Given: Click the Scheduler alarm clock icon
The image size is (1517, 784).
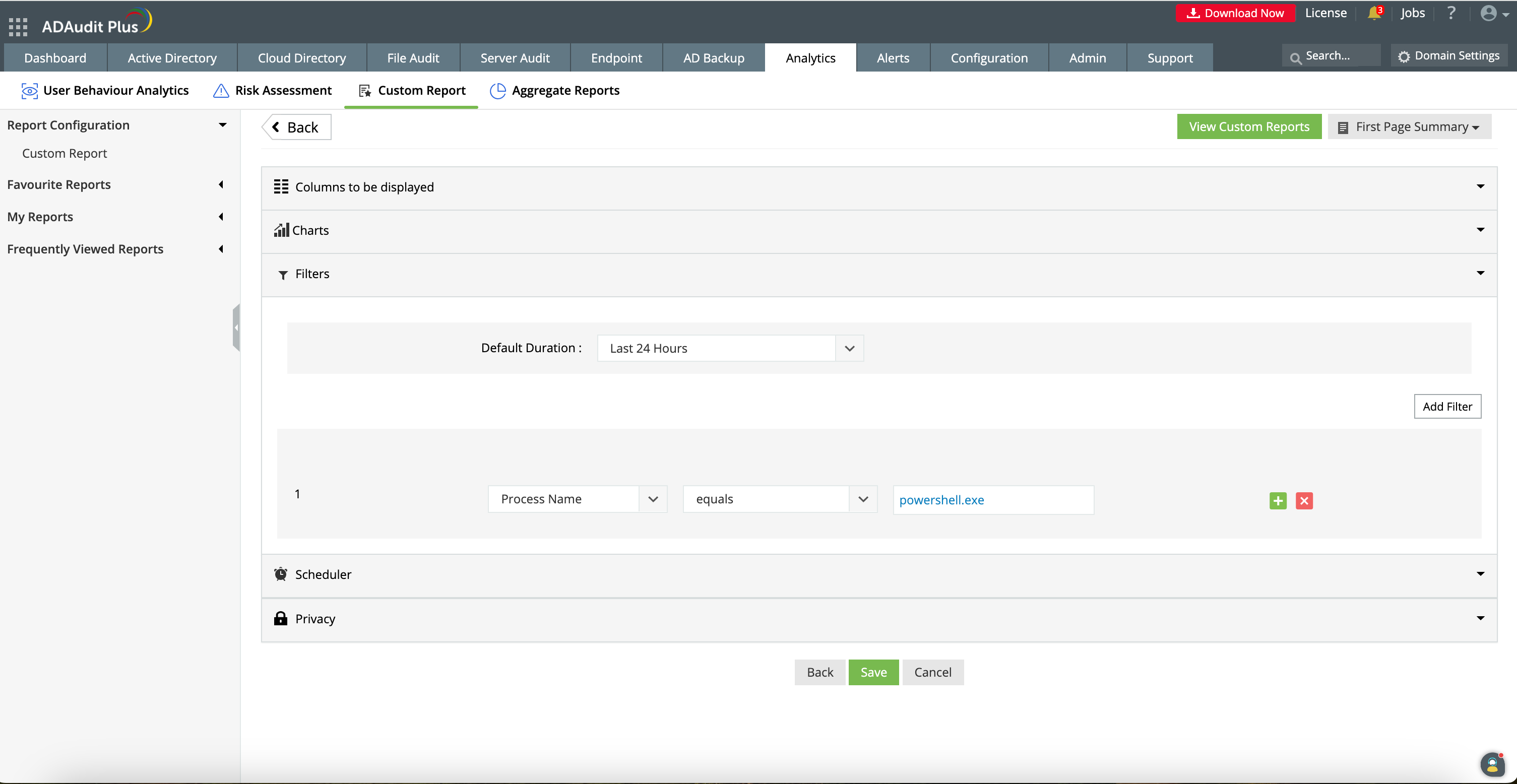Looking at the screenshot, I should point(281,574).
